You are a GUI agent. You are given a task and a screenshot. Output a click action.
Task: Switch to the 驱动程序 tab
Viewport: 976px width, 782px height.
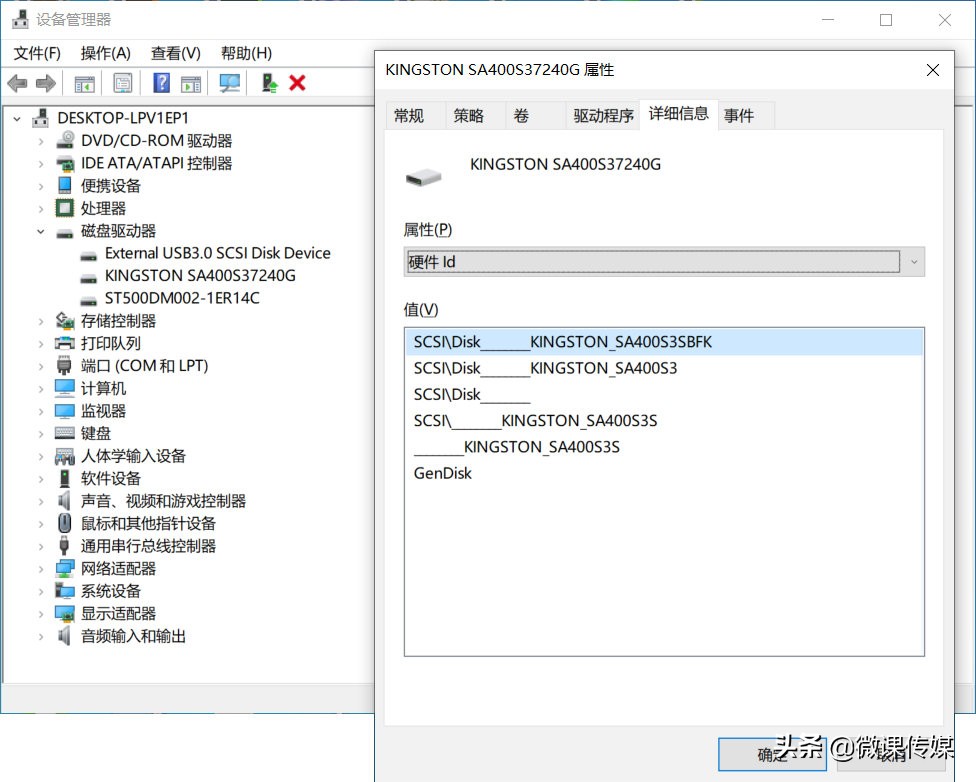(603, 116)
